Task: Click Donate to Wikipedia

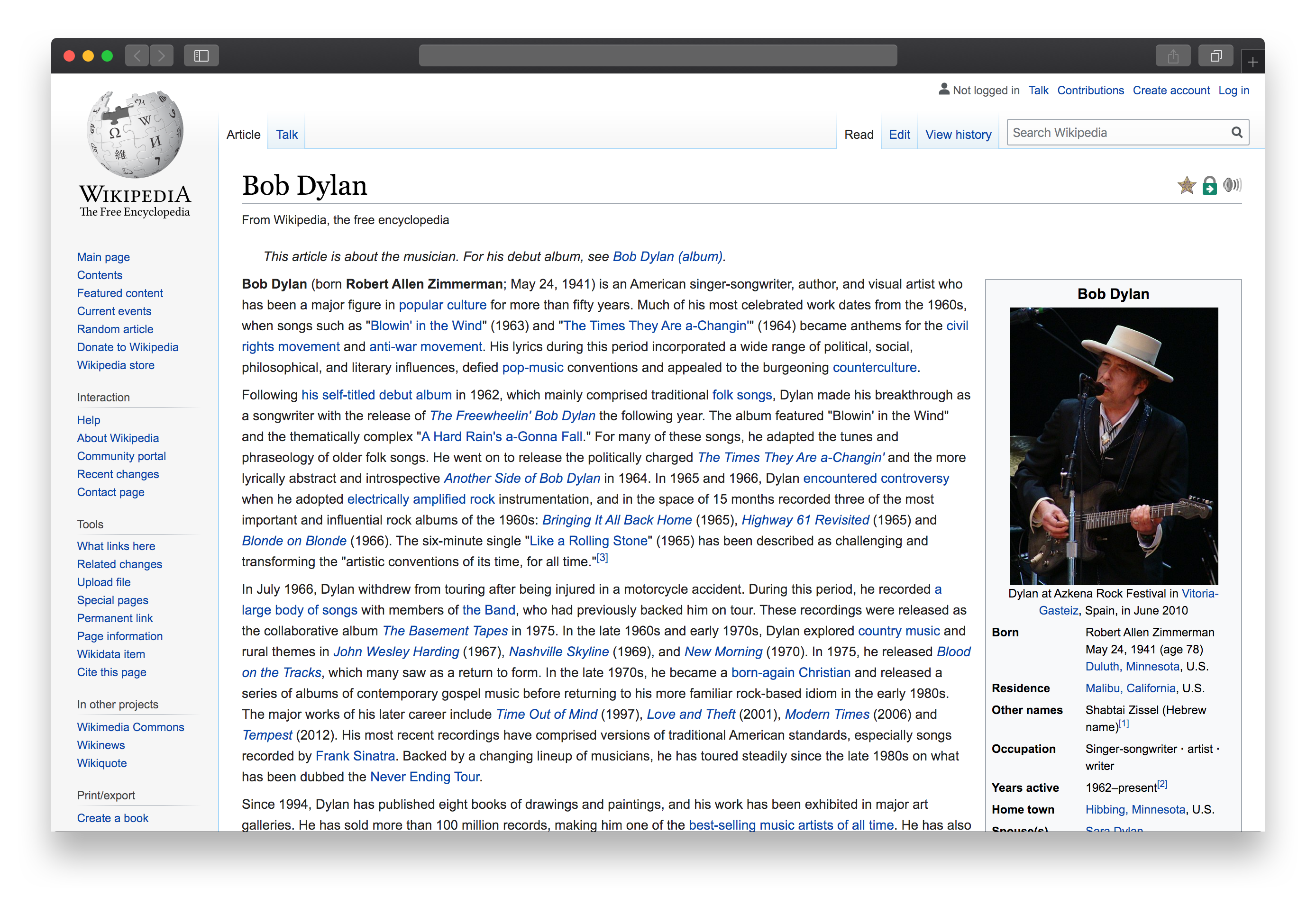Action: click(128, 347)
